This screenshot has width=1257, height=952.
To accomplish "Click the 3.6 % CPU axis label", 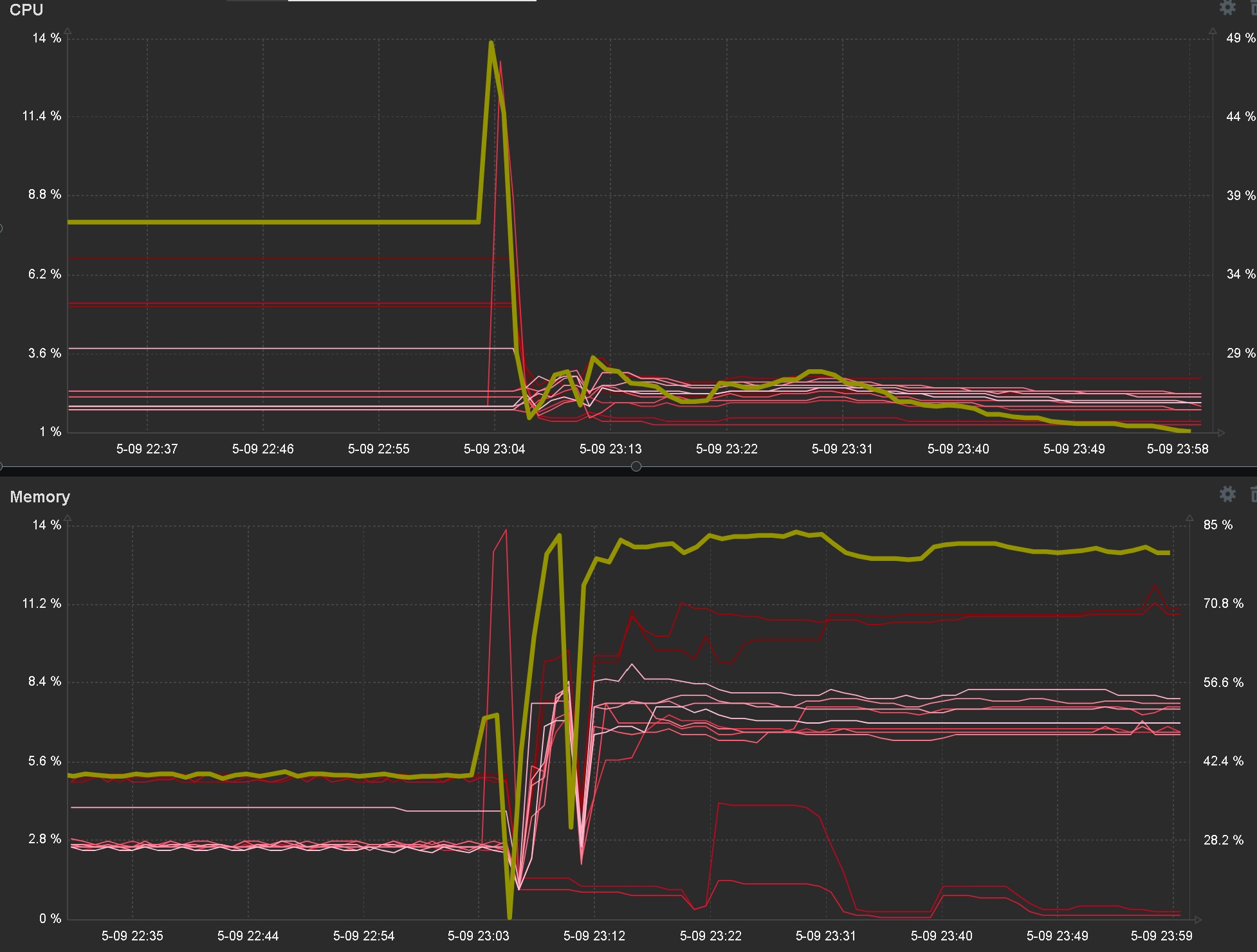I will [x=44, y=352].
